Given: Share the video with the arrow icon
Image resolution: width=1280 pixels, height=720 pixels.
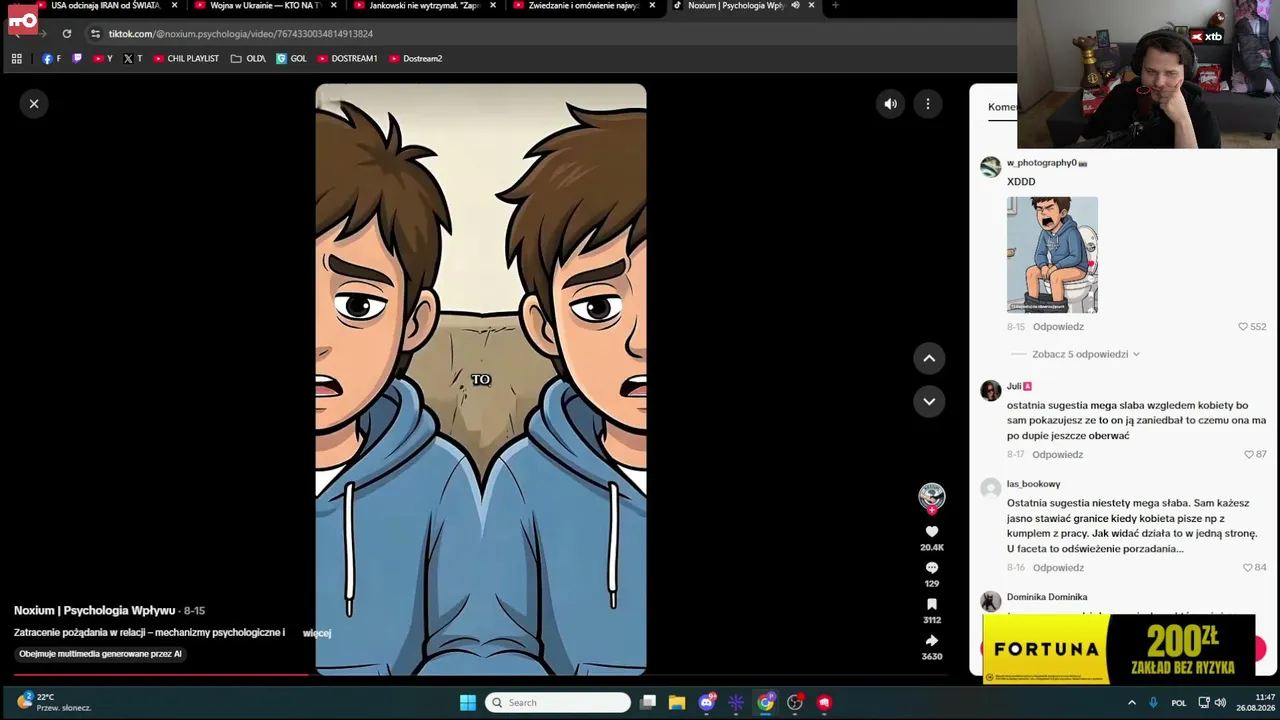Looking at the screenshot, I should point(932,641).
